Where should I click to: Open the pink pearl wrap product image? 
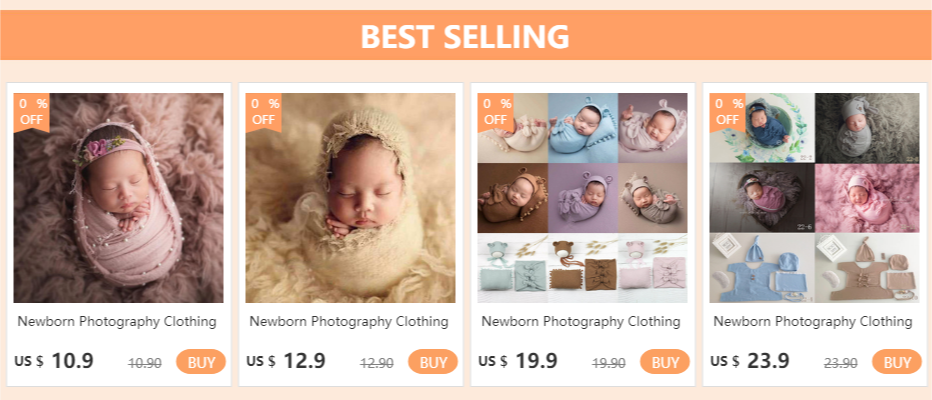coord(118,198)
